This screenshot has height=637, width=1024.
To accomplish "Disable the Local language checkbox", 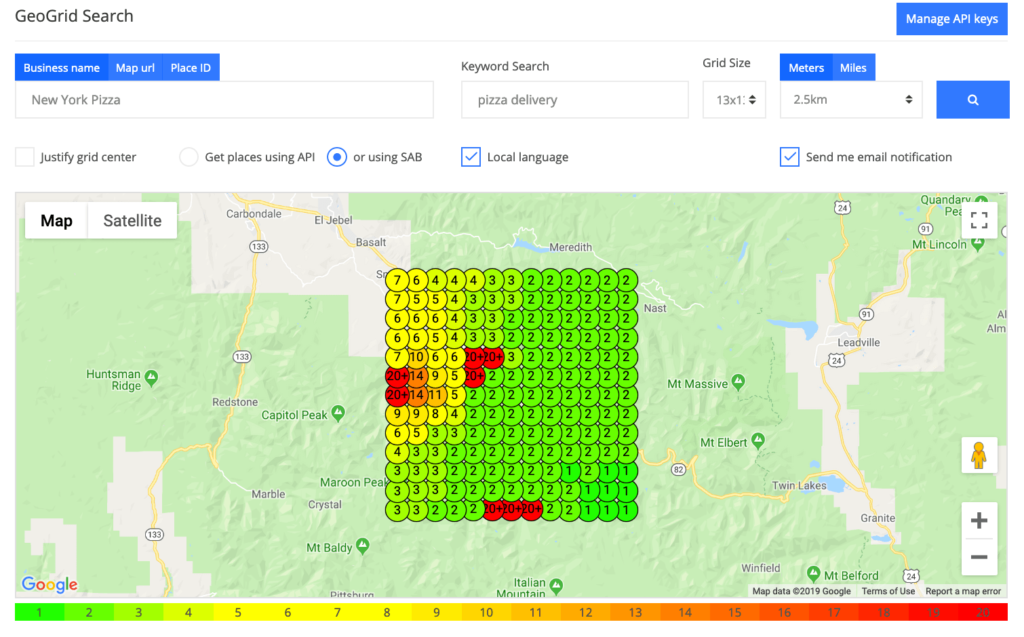I will click(x=470, y=157).
